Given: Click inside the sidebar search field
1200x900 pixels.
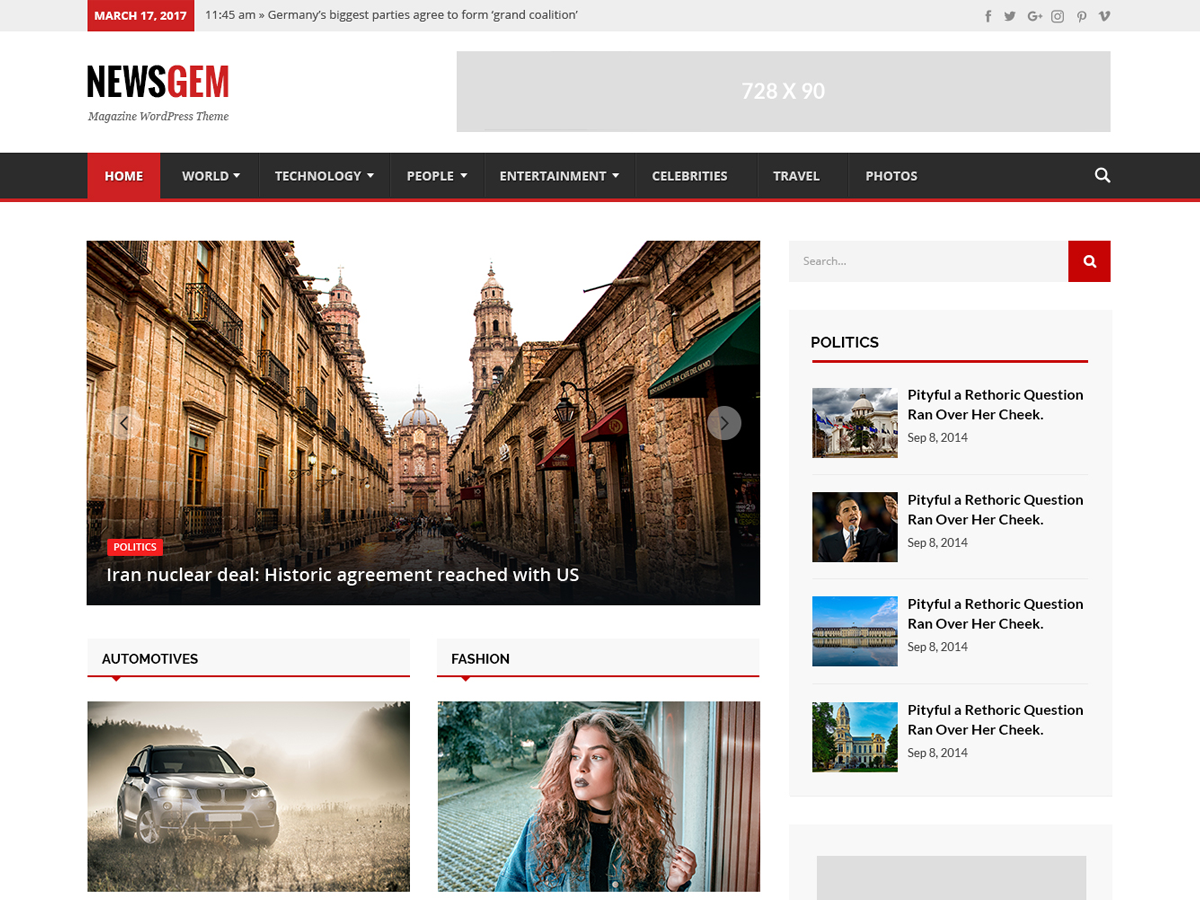Looking at the screenshot, I should (928, 261).
